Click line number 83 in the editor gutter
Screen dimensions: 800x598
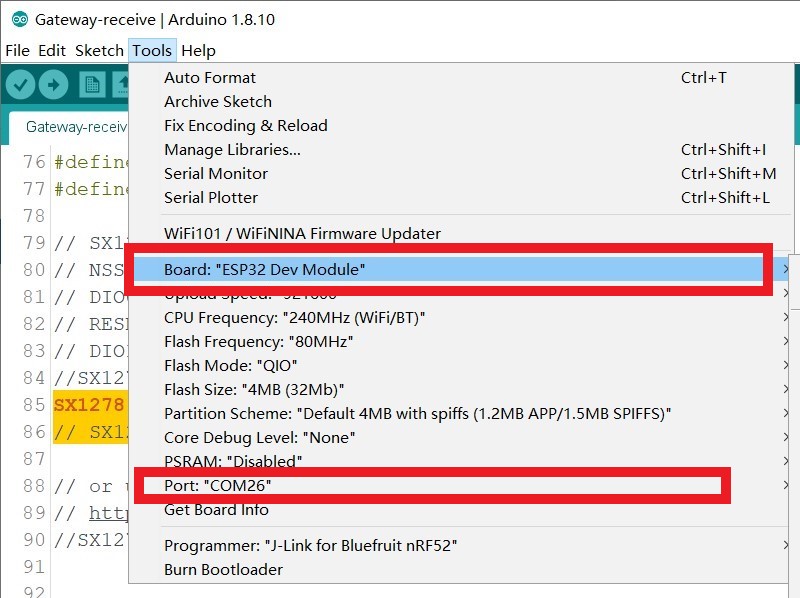[x=34, y=351]
